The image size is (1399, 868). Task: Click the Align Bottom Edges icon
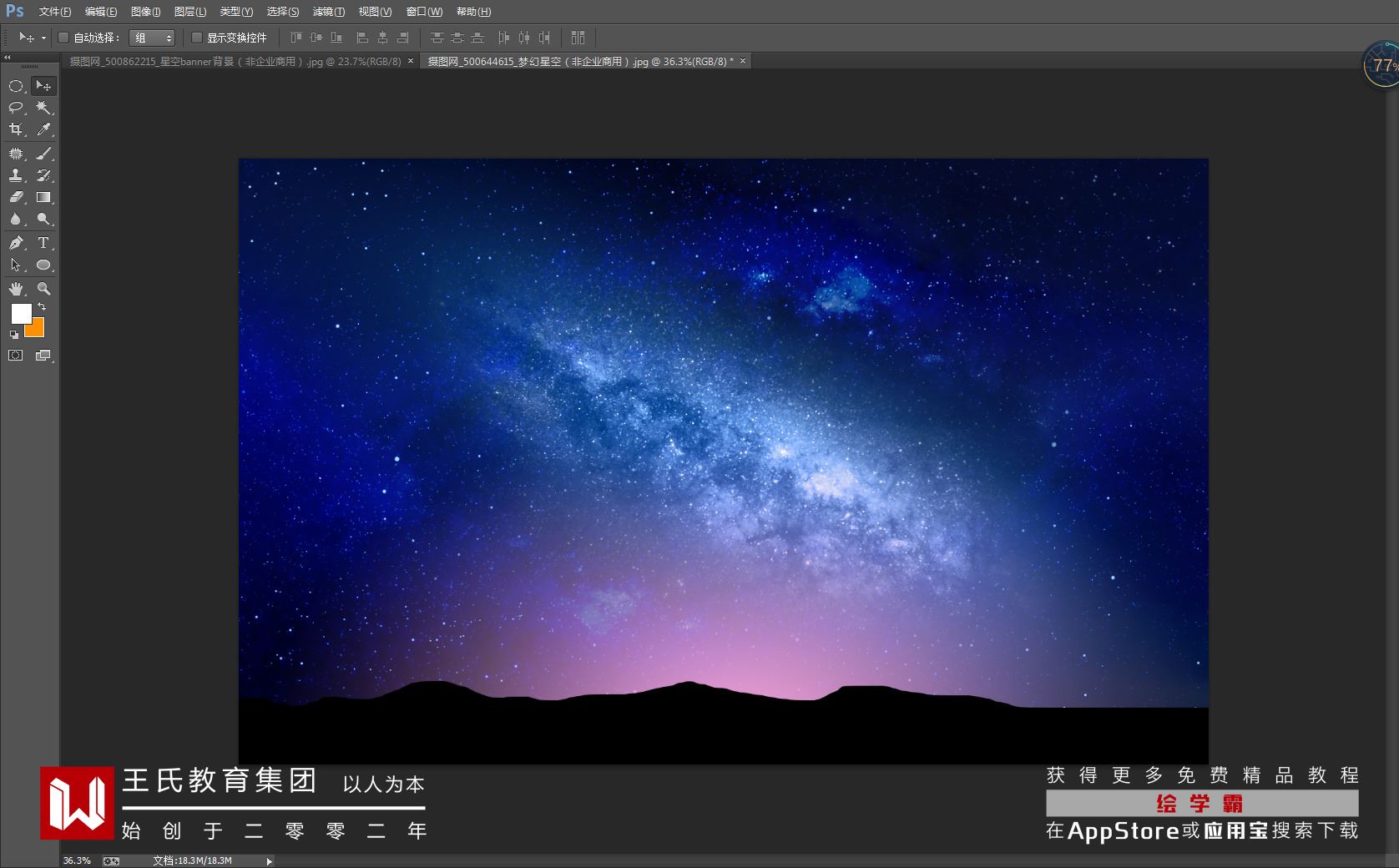click(336, 38)
